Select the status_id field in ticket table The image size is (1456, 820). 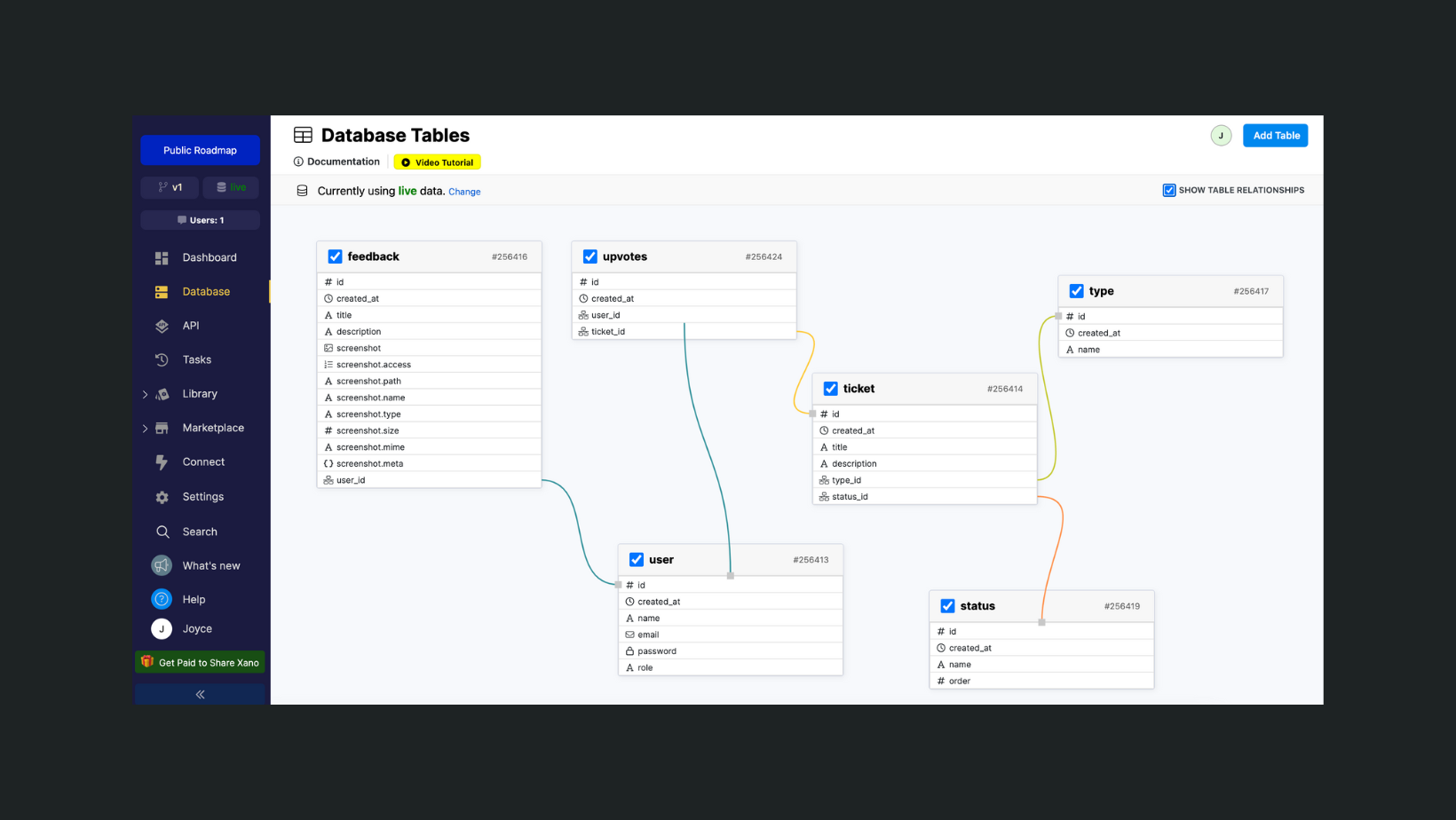(924, 497)
